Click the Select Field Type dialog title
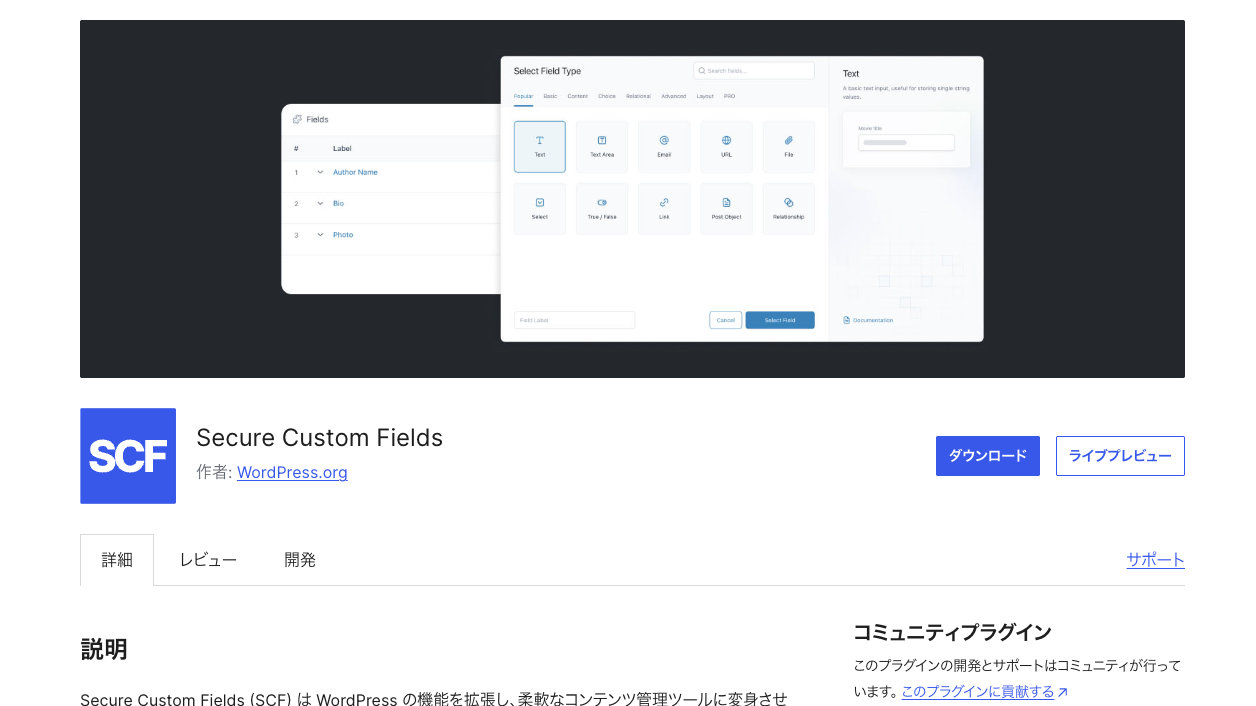 (547, 71)
